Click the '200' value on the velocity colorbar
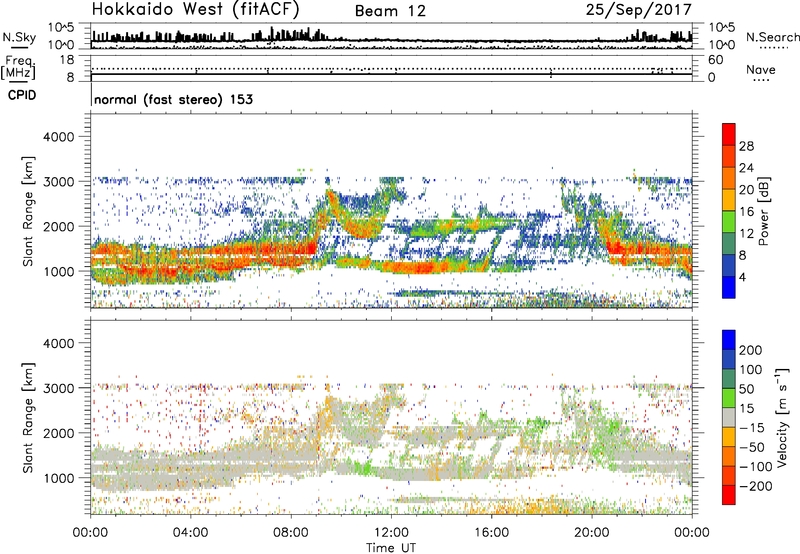800x554 pixels. pos(750,350)
